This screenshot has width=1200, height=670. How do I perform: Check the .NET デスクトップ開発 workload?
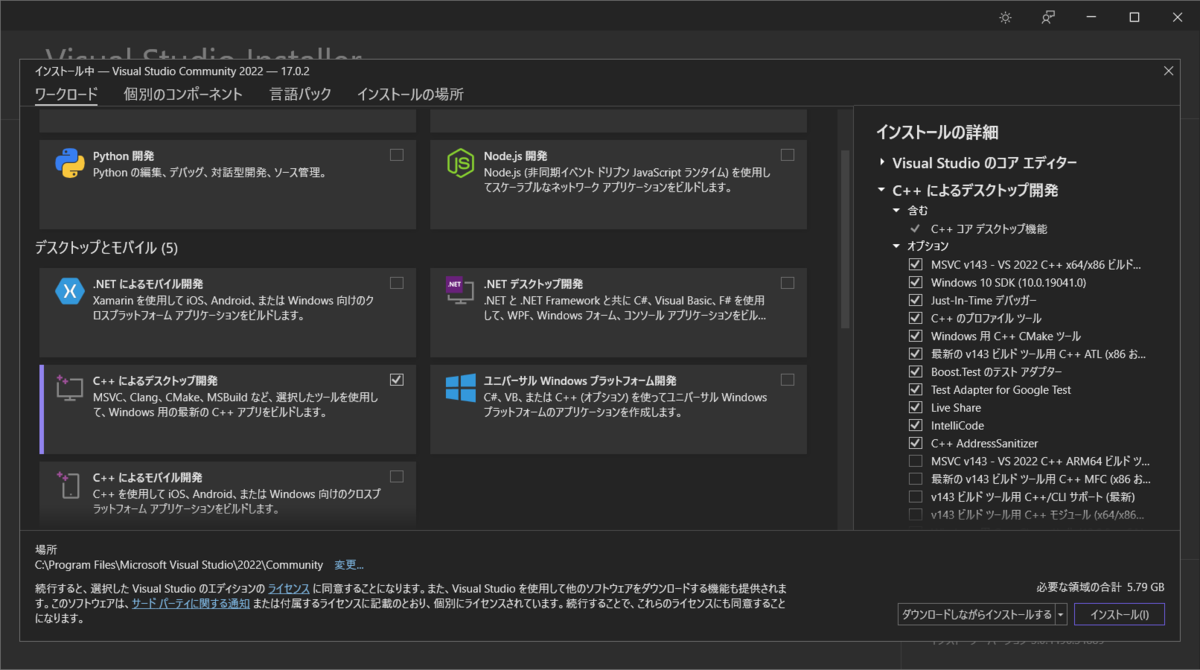pyautogui.click(x=788, y=283)
